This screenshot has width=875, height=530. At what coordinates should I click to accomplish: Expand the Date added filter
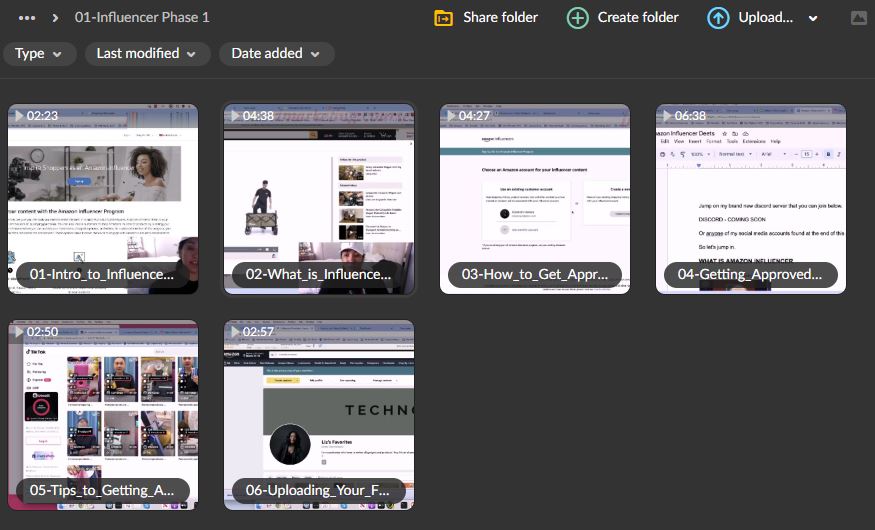point(276,54)
